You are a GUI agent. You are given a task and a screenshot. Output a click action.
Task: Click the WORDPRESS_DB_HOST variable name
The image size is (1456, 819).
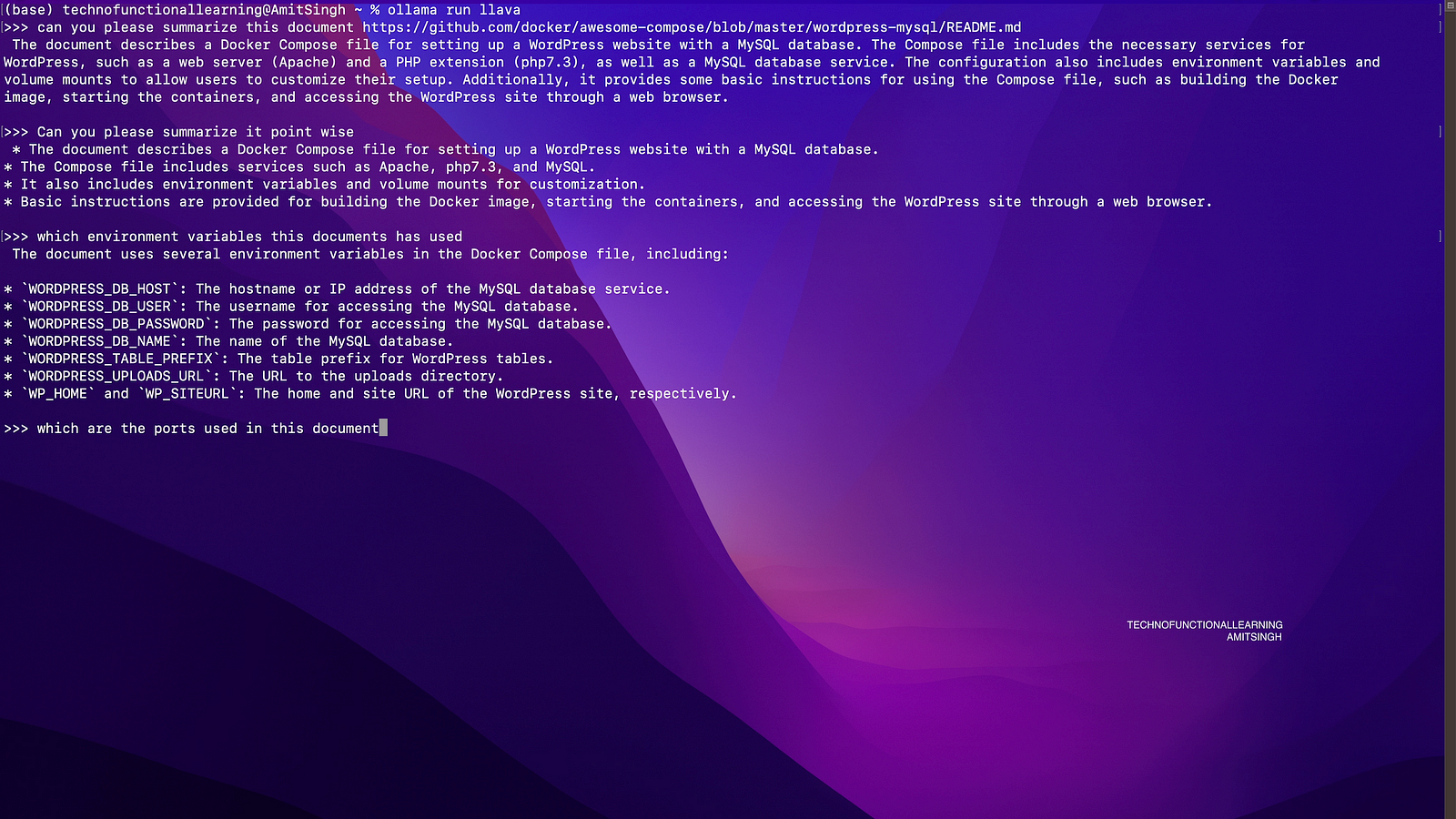(x=99, y=289)
